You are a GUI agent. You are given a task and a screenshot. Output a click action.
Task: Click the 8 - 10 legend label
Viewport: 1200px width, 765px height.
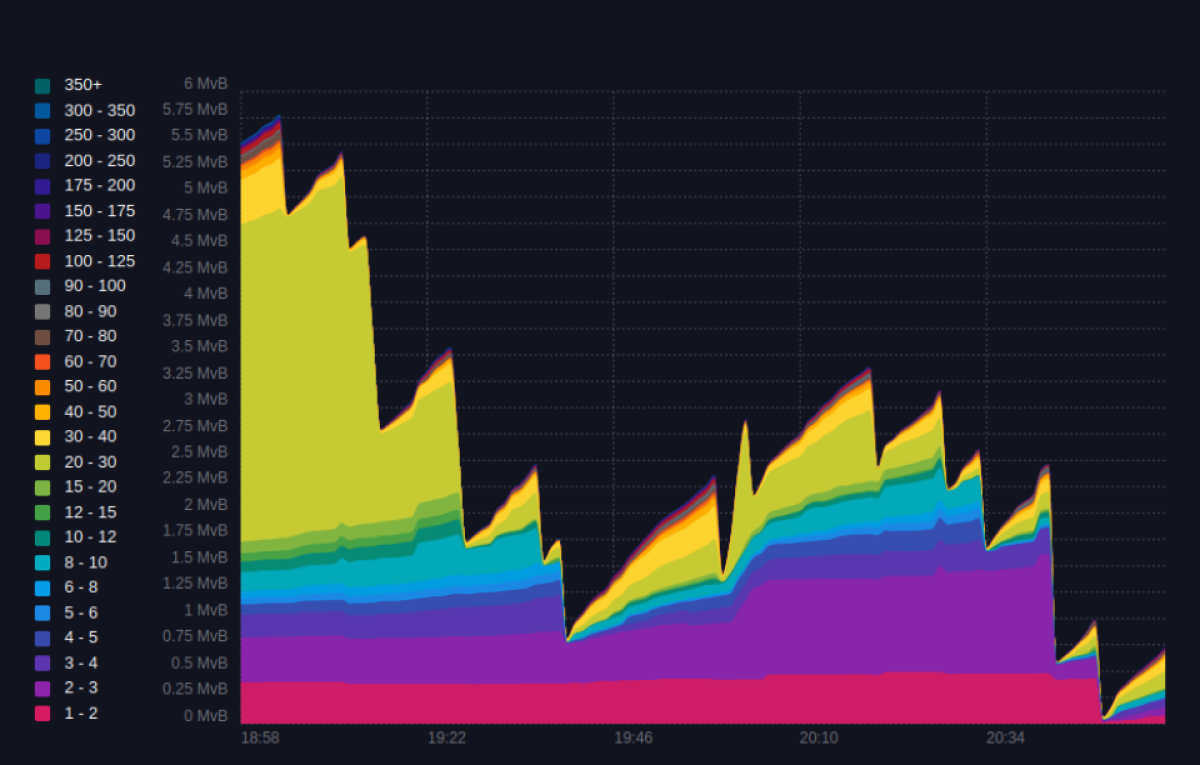86,562
